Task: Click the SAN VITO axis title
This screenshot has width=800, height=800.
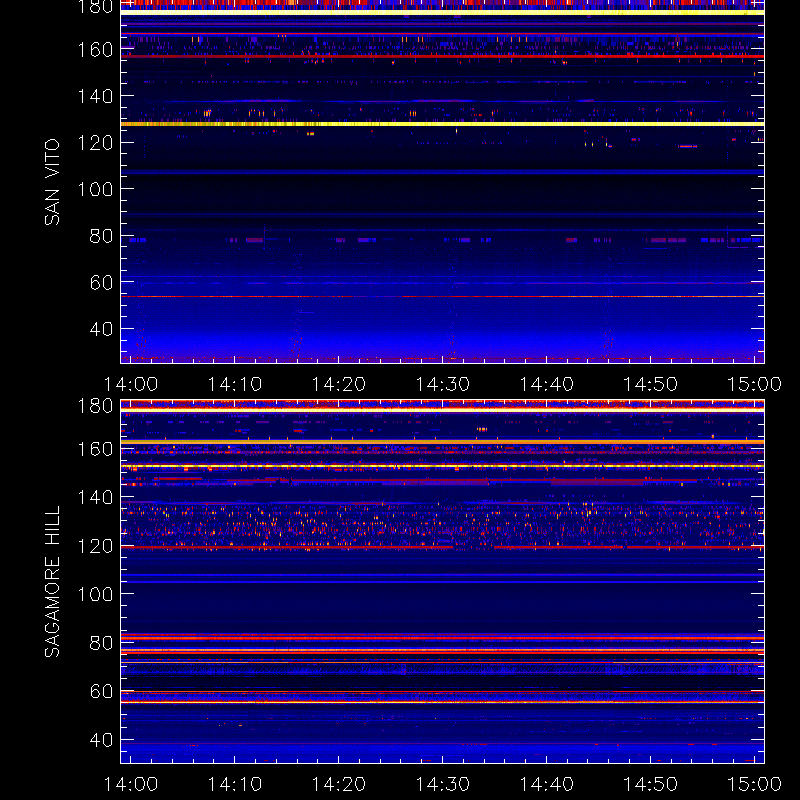Action: 52,182
